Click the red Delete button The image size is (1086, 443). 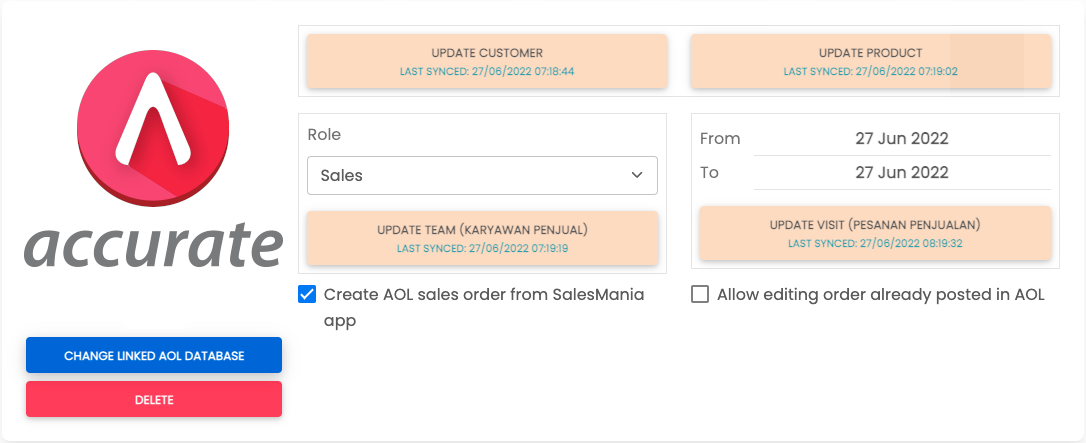click(x=154, y=399)
